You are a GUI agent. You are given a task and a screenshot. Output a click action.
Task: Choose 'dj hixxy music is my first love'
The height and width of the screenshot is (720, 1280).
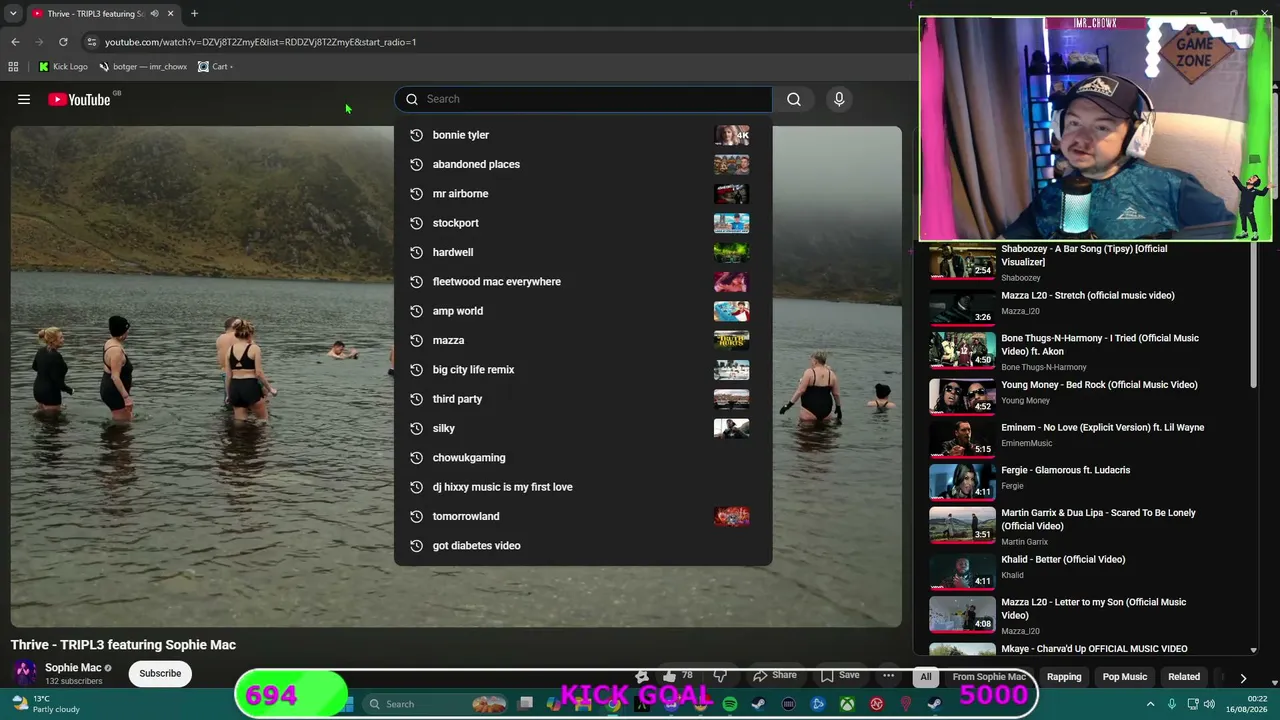(x=583, y=487)
